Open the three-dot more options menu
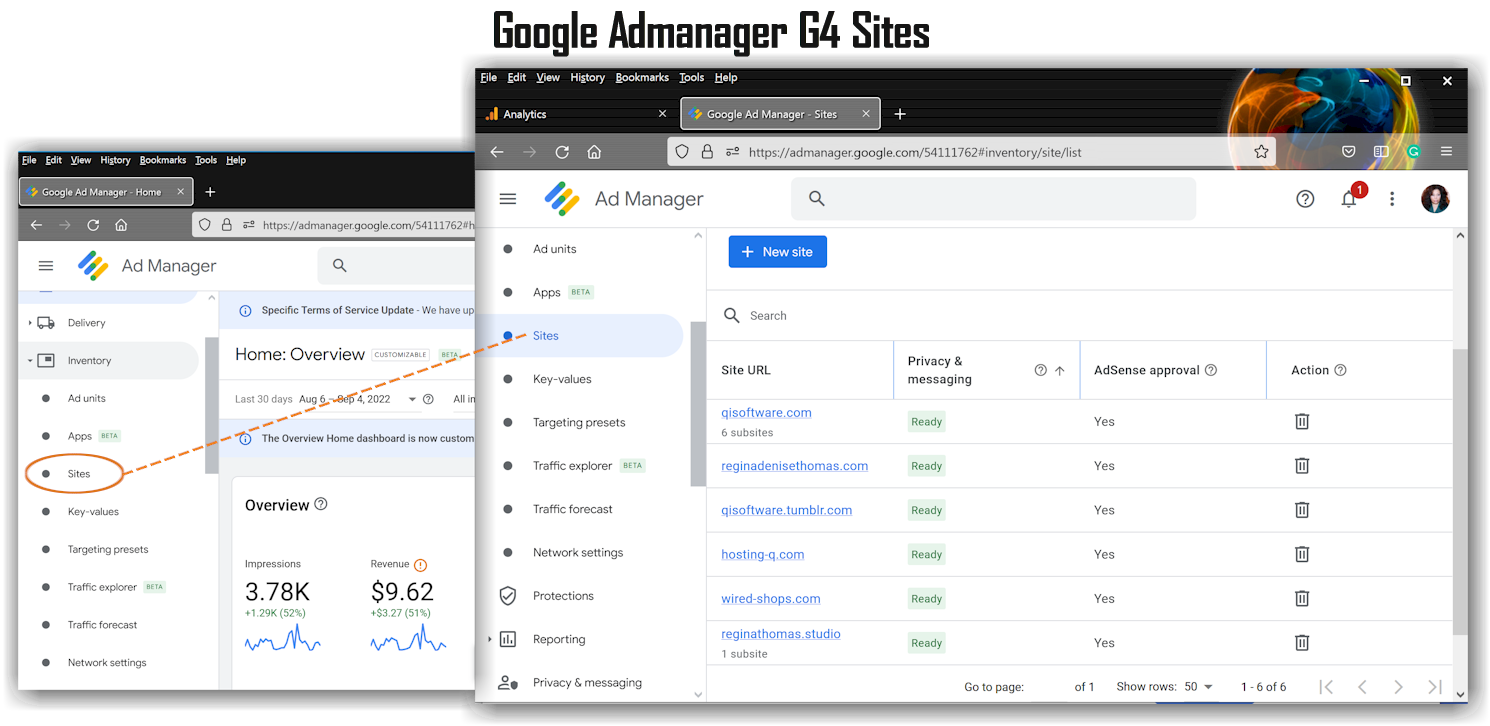Viewport: 1490px width, 726px height. [x=1392, y=199]
